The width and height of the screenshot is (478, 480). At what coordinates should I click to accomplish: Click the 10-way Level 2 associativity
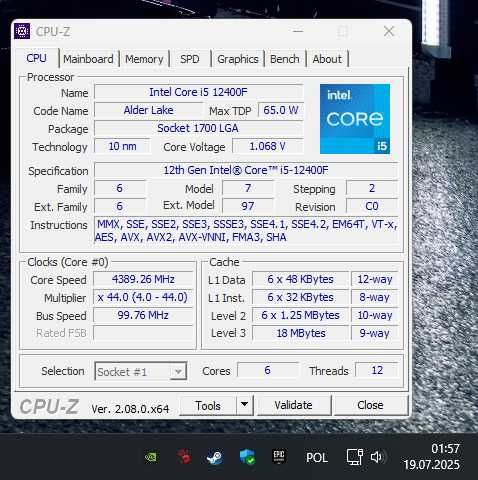coord(375,315)
